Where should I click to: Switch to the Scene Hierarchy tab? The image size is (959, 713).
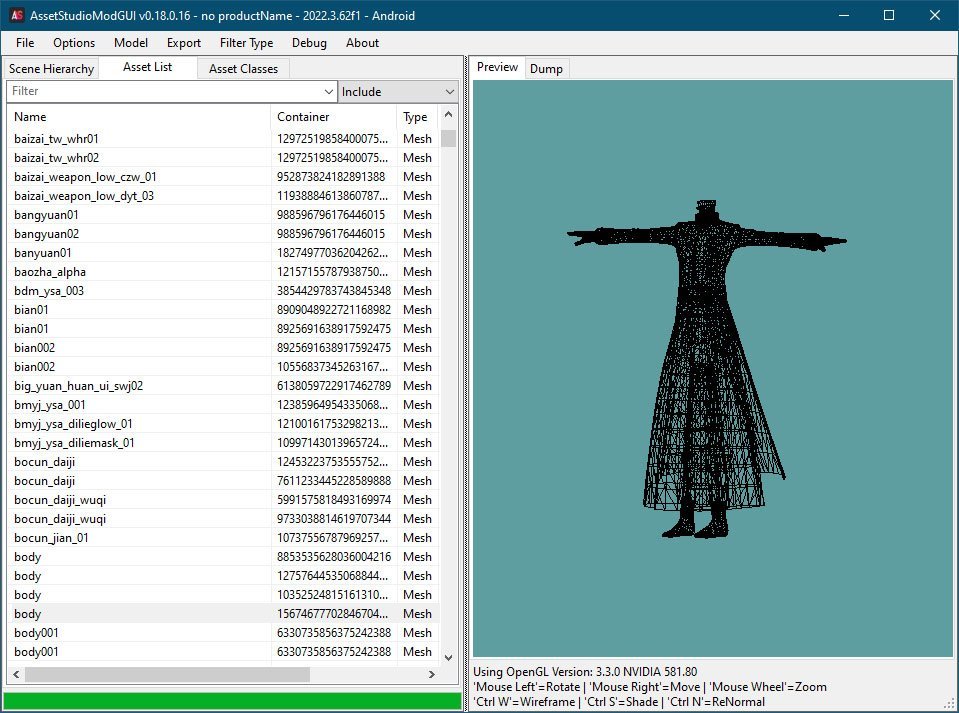[x=51, y=69]
